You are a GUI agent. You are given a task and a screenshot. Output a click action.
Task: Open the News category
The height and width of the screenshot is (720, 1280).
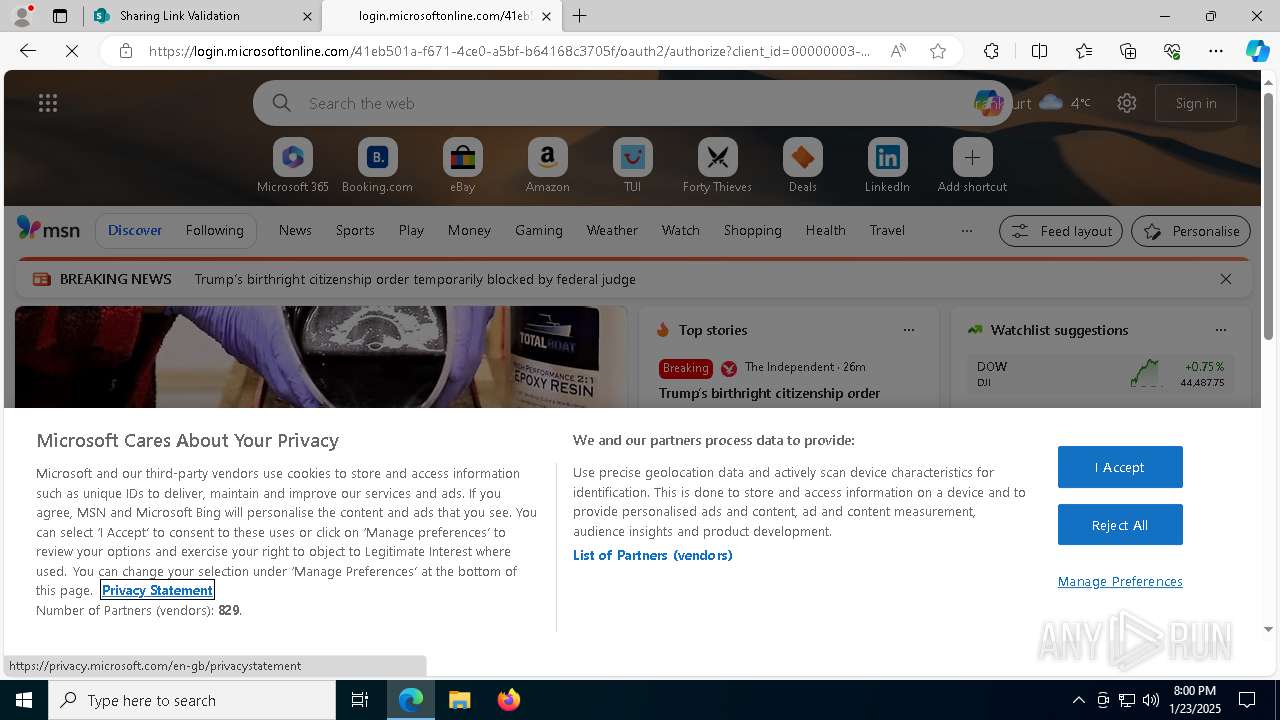295,231
